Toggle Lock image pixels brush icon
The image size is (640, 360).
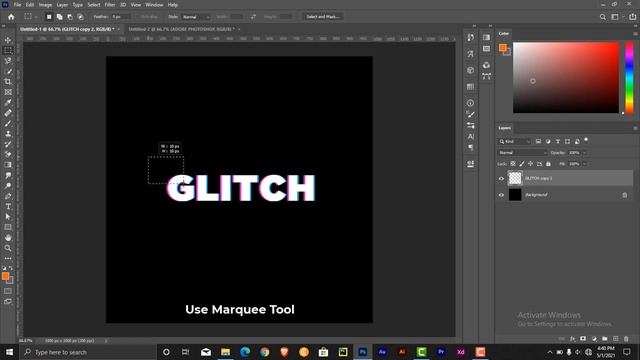[522, 164]
